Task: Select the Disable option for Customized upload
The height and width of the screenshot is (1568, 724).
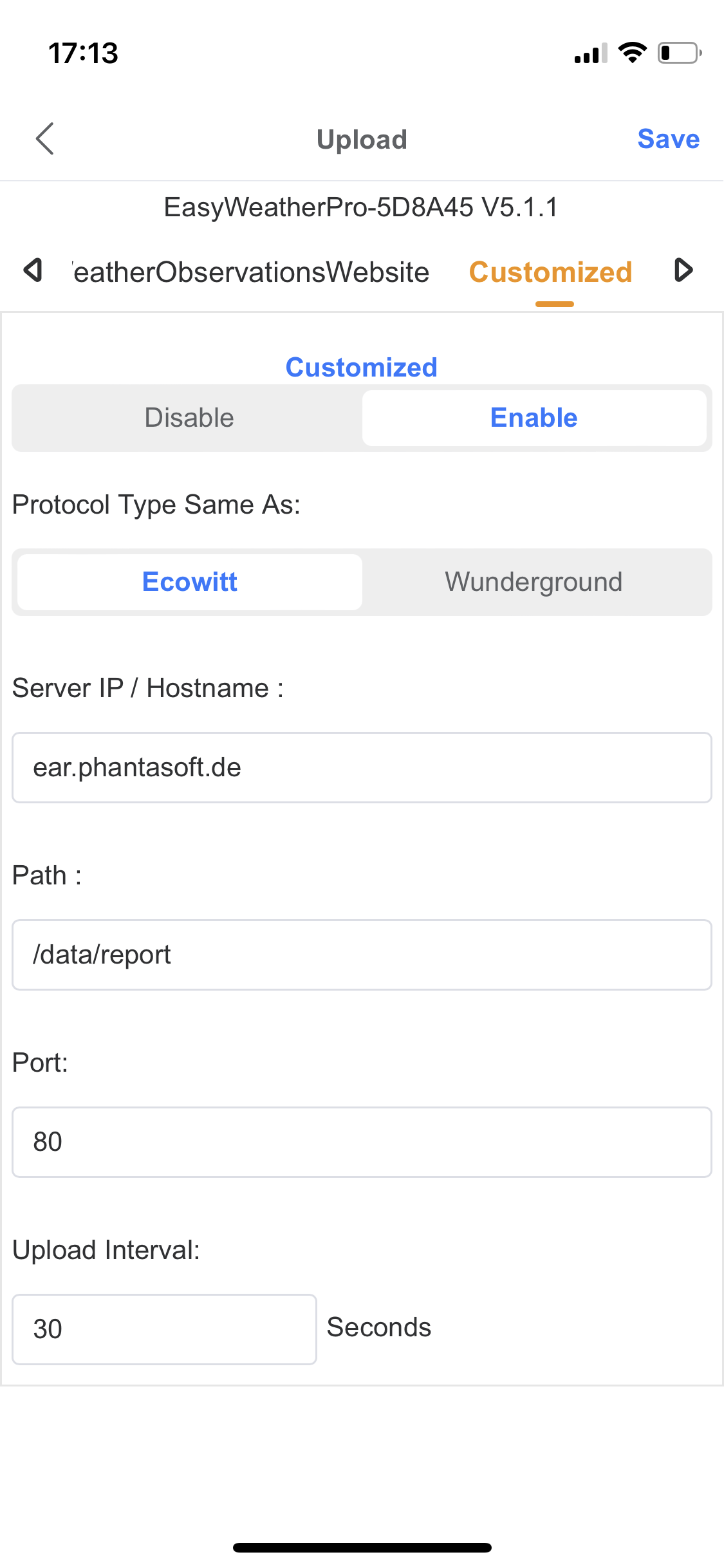Action: pos(189,418)
